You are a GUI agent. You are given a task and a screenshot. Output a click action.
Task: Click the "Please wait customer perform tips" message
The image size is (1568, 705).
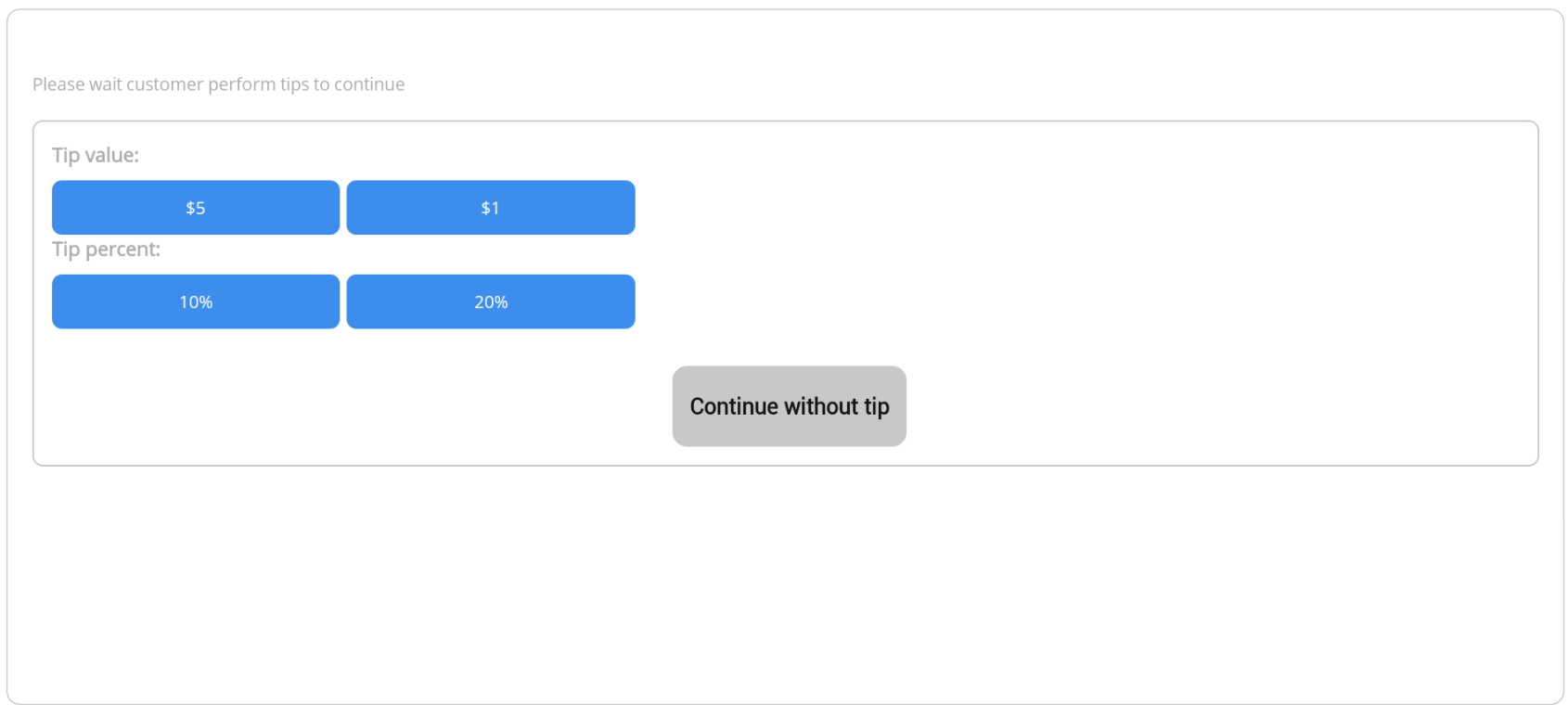coord(218,84)
